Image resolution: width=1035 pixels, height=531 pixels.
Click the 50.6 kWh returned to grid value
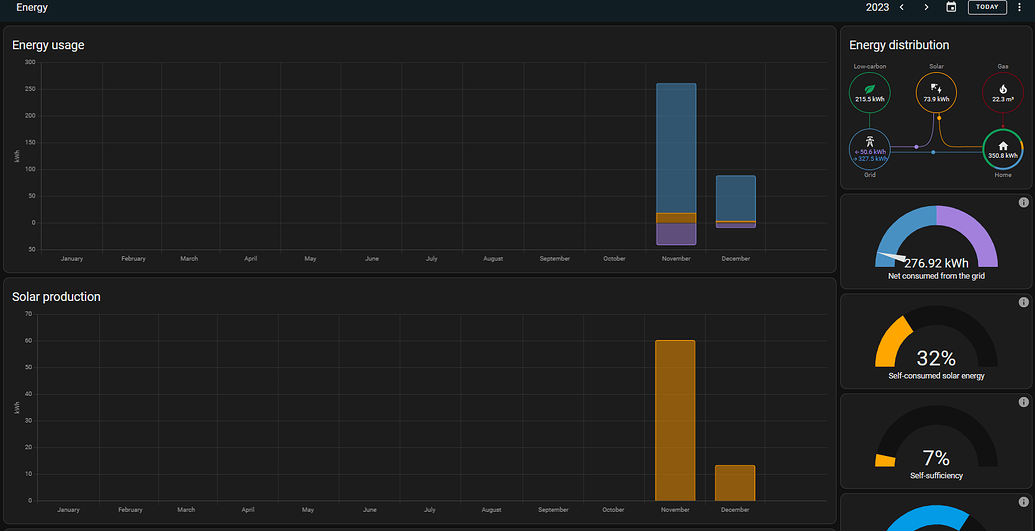tap(871, 152)
